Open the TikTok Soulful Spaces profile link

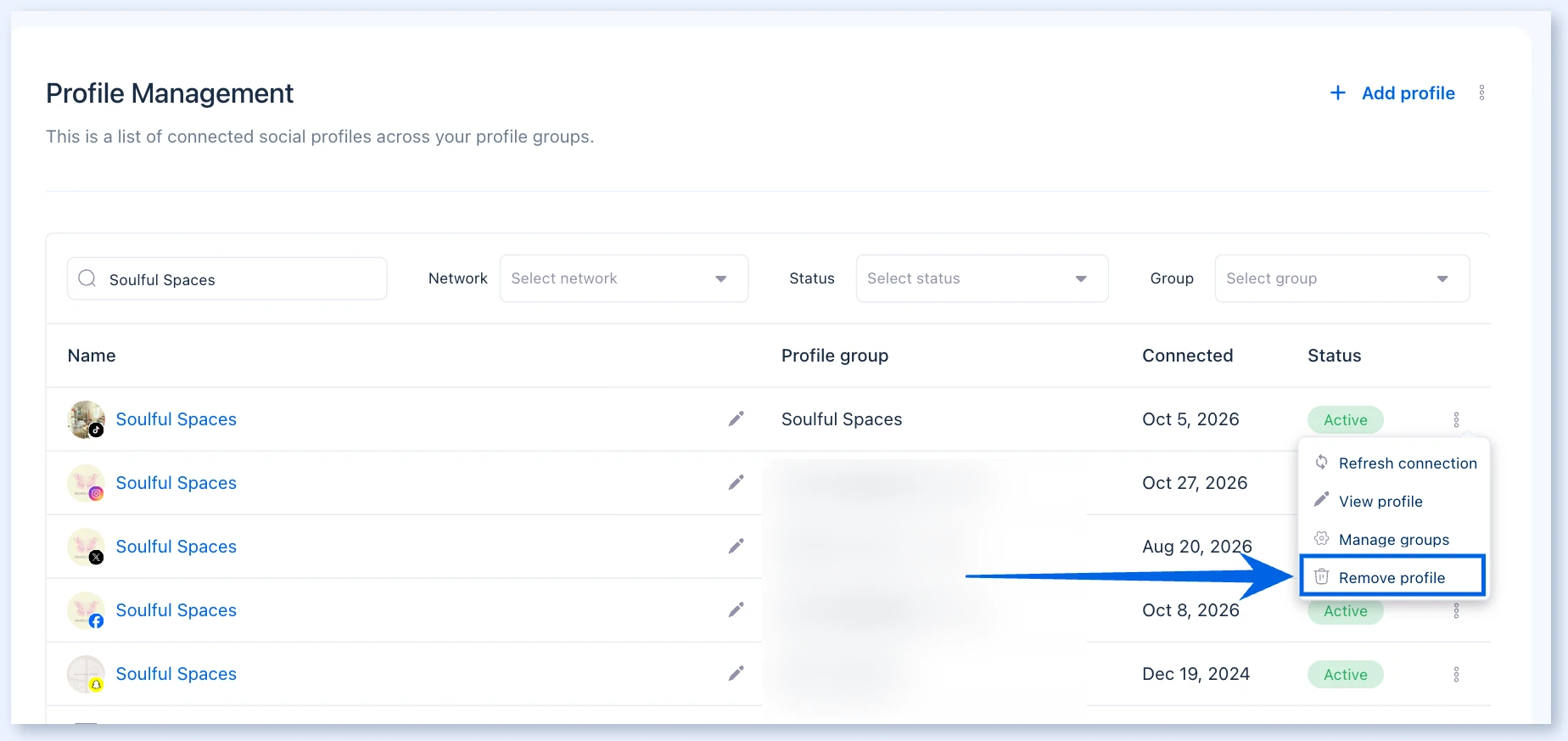point(176,419)
